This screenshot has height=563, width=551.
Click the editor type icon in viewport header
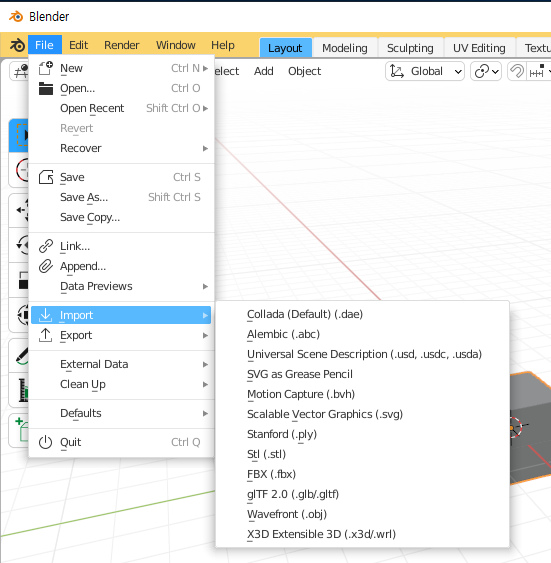click(21, 71)
